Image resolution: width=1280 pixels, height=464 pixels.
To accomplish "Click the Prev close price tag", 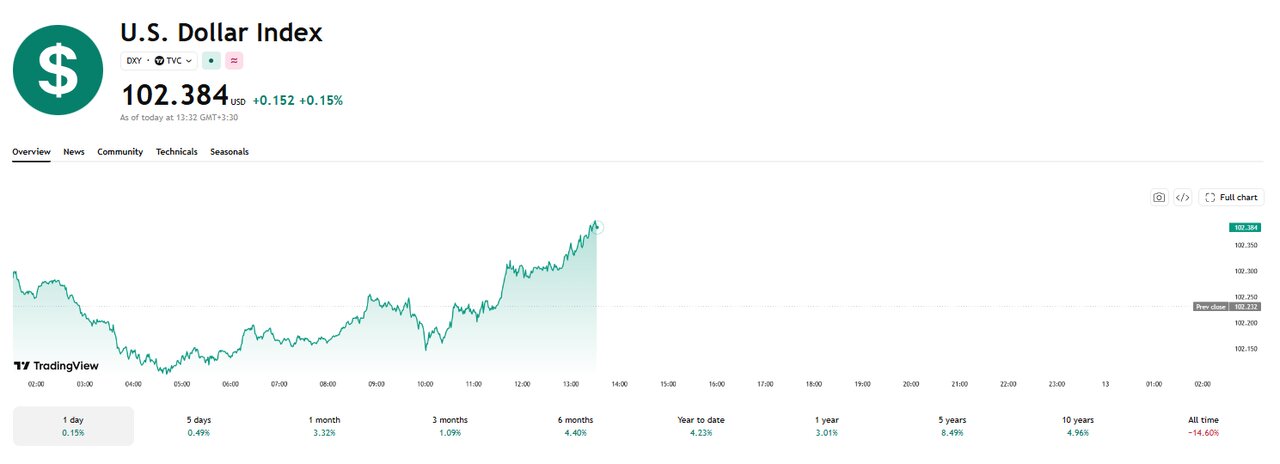I will pyautogui.click(x=1227, y=307).
